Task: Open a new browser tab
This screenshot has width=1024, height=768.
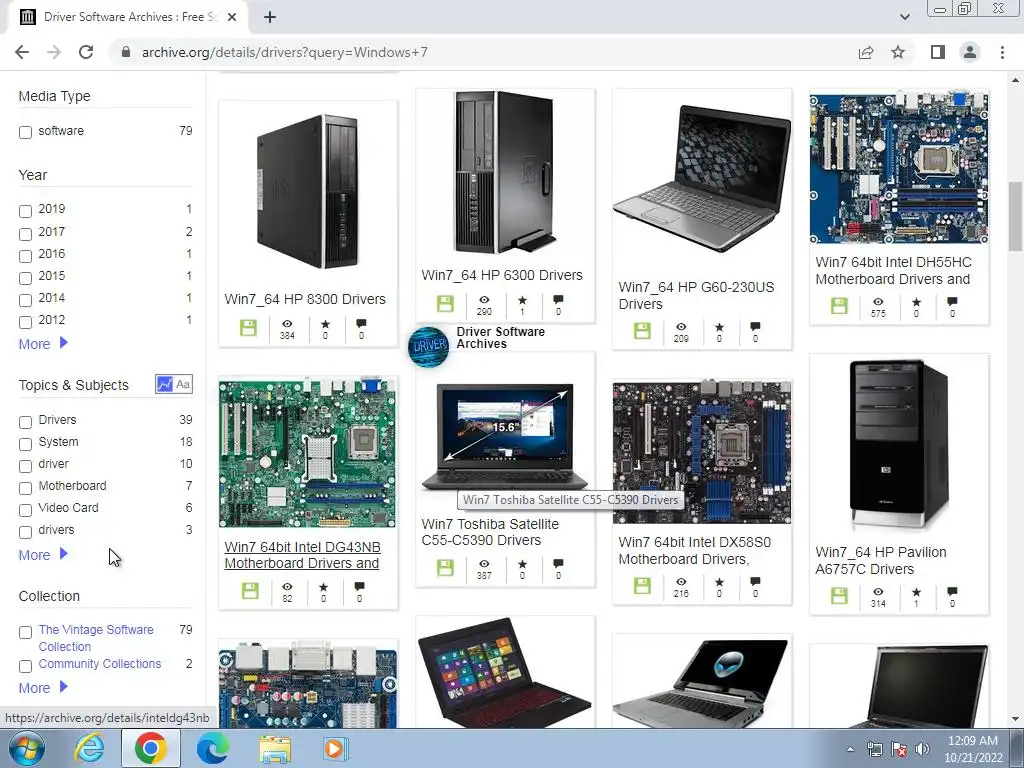Action: tap(270, 17)
